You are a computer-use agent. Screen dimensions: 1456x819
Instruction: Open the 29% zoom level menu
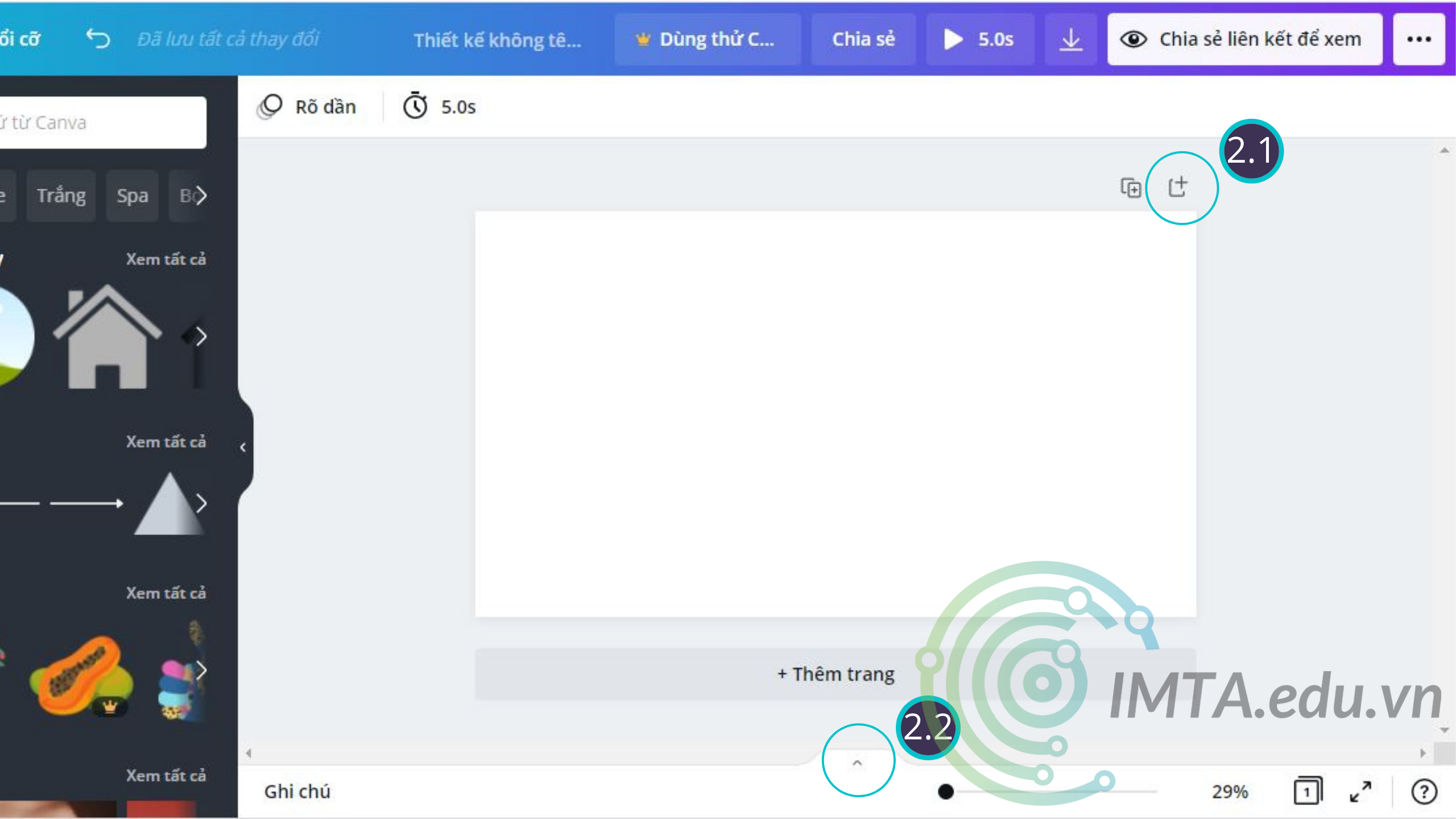click(1230, 792)
